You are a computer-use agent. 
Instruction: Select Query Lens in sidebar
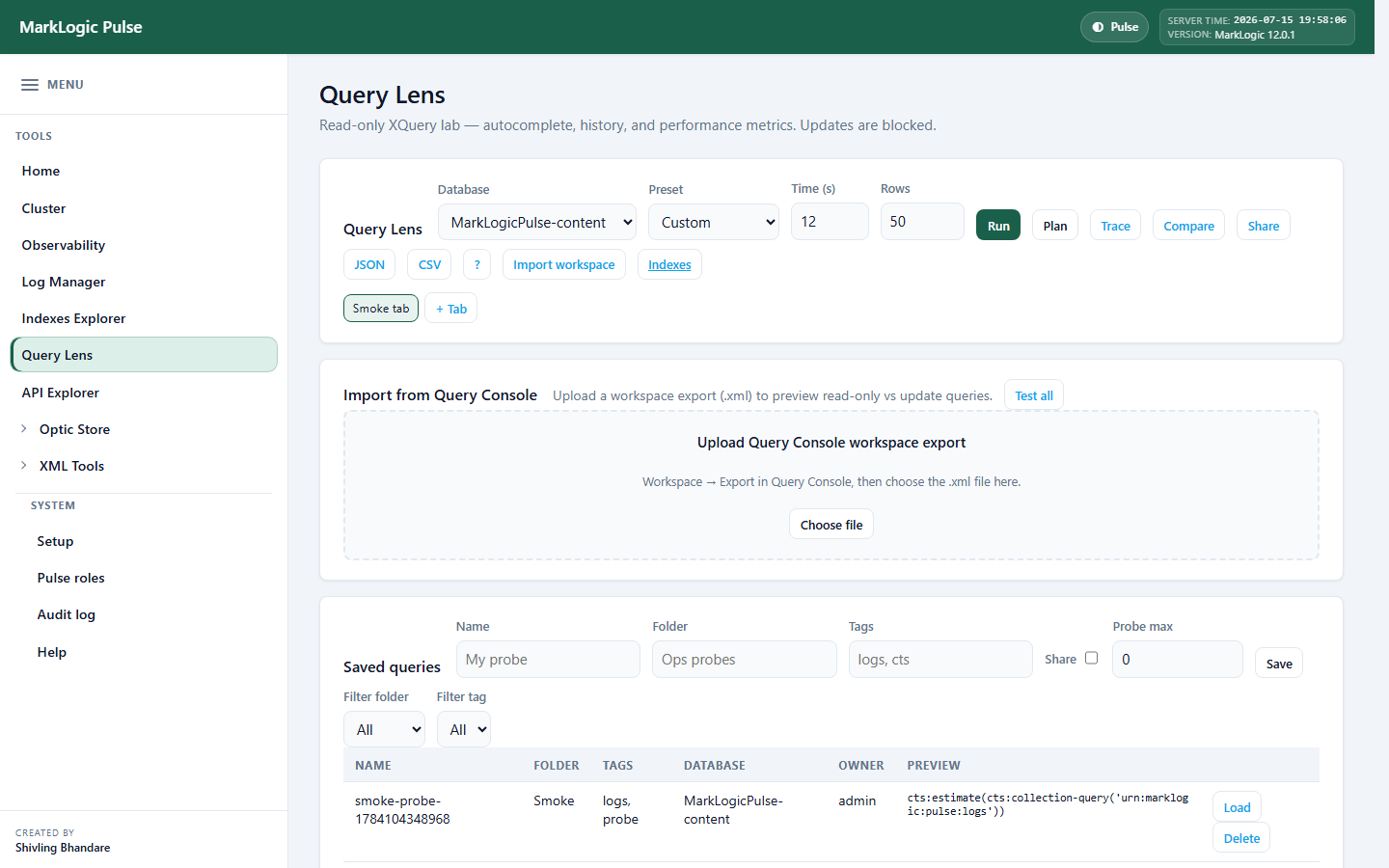point(144,355)
